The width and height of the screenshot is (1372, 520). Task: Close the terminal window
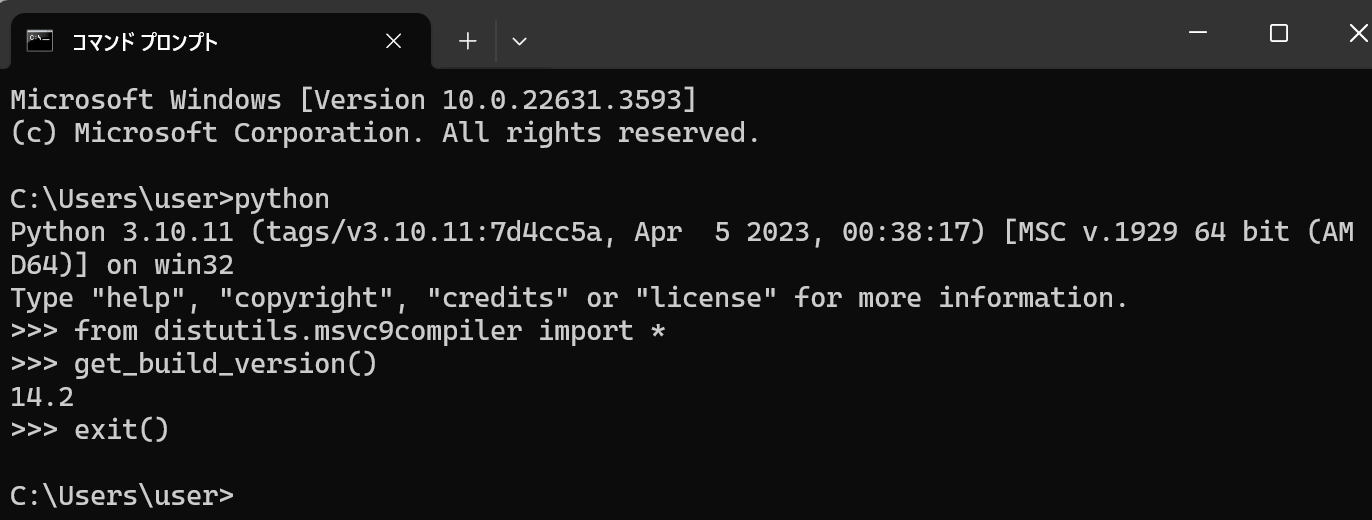tap(1356, 33)
